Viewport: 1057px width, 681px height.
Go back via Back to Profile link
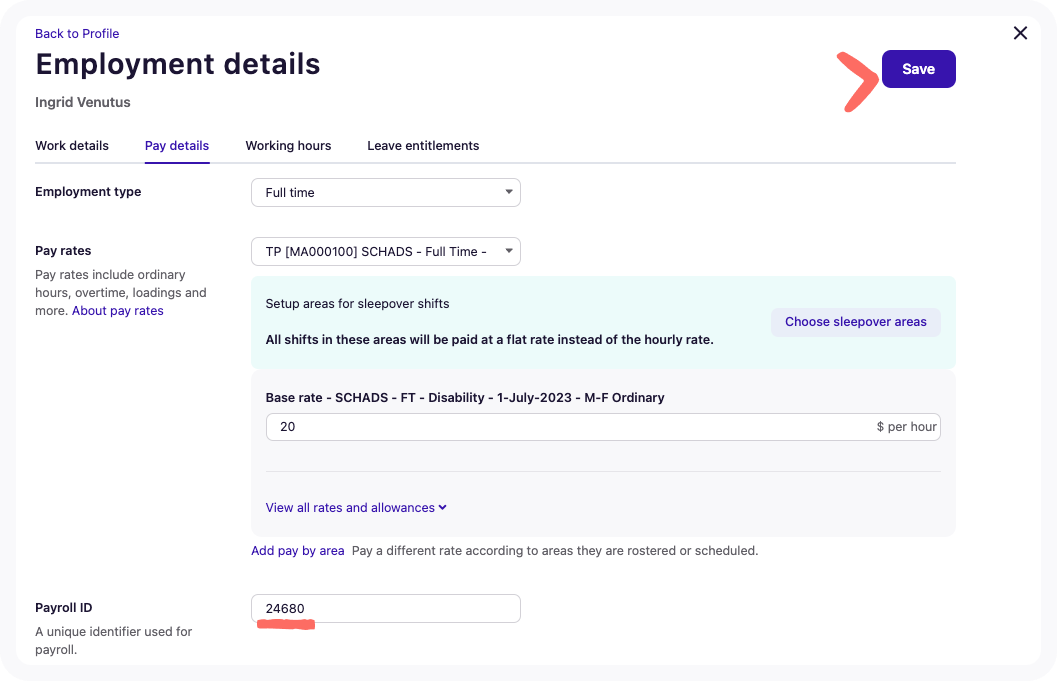(x=77, y=34)
